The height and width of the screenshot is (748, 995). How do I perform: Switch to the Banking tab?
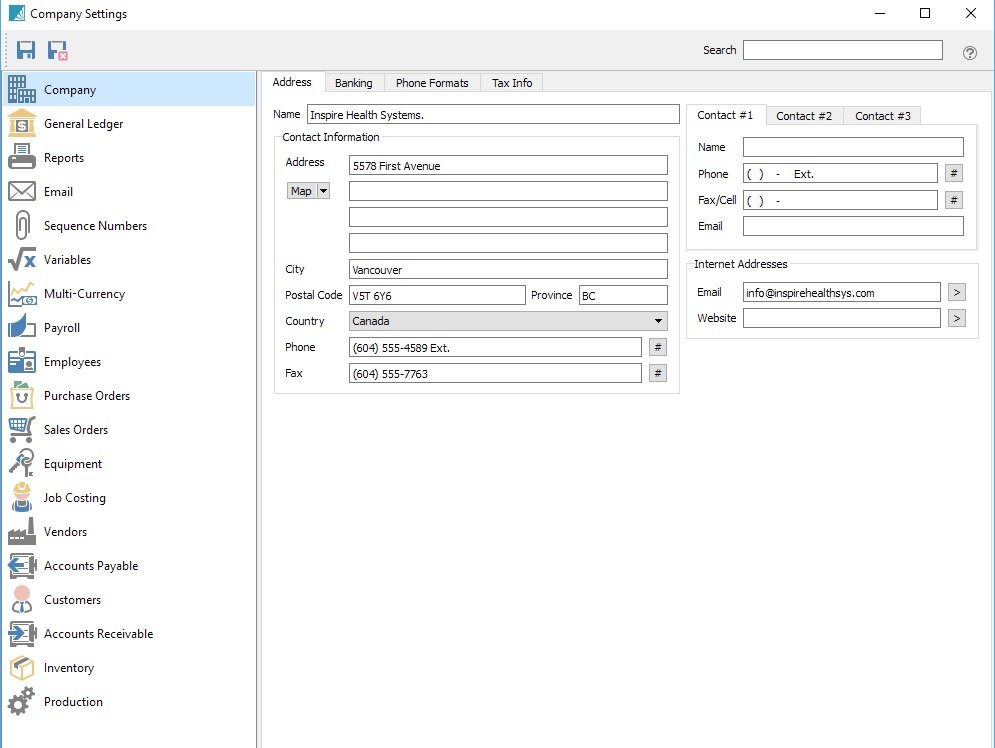coord(354,83)
